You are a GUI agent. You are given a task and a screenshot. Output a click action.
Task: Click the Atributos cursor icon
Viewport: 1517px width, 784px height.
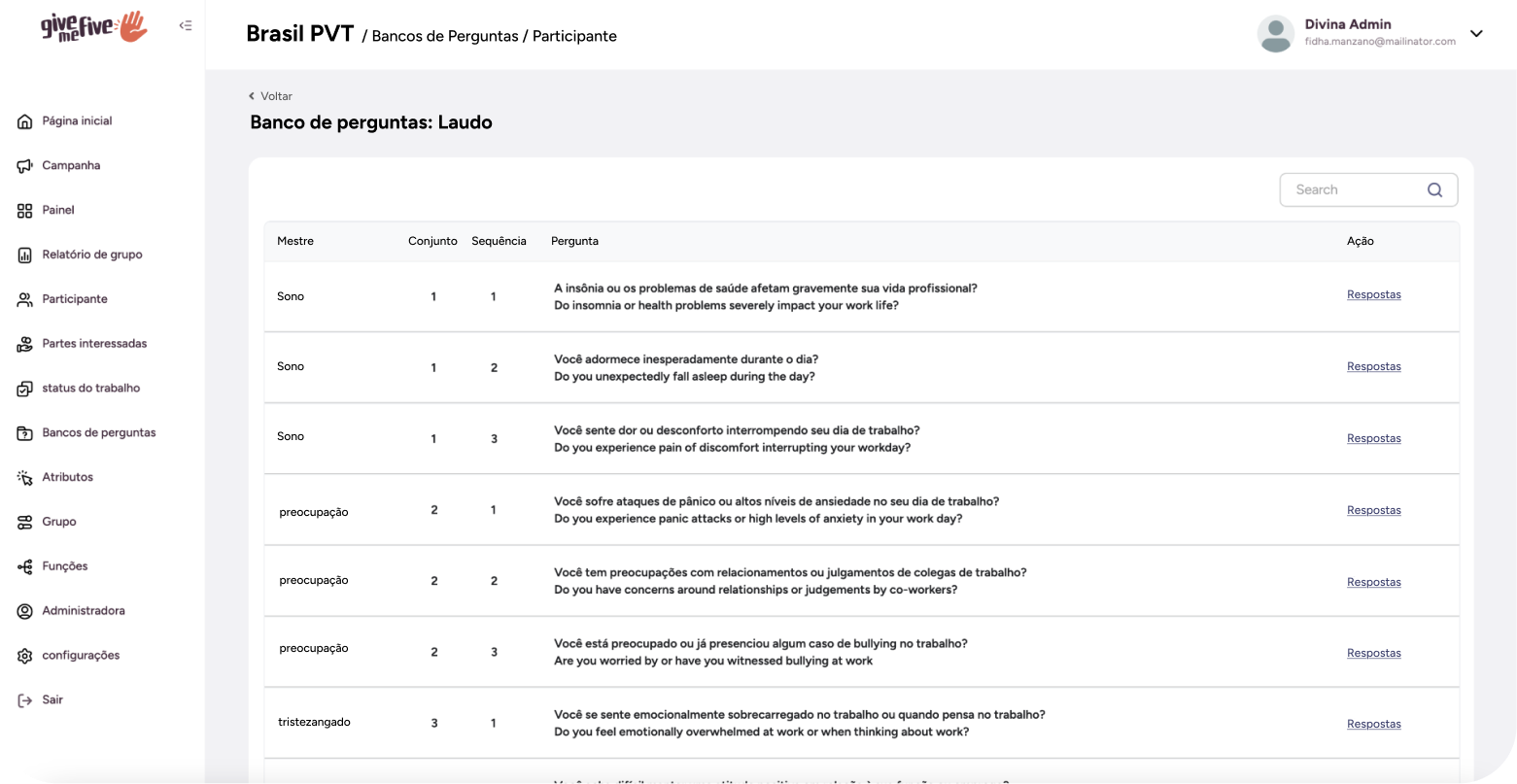(25, 478)
